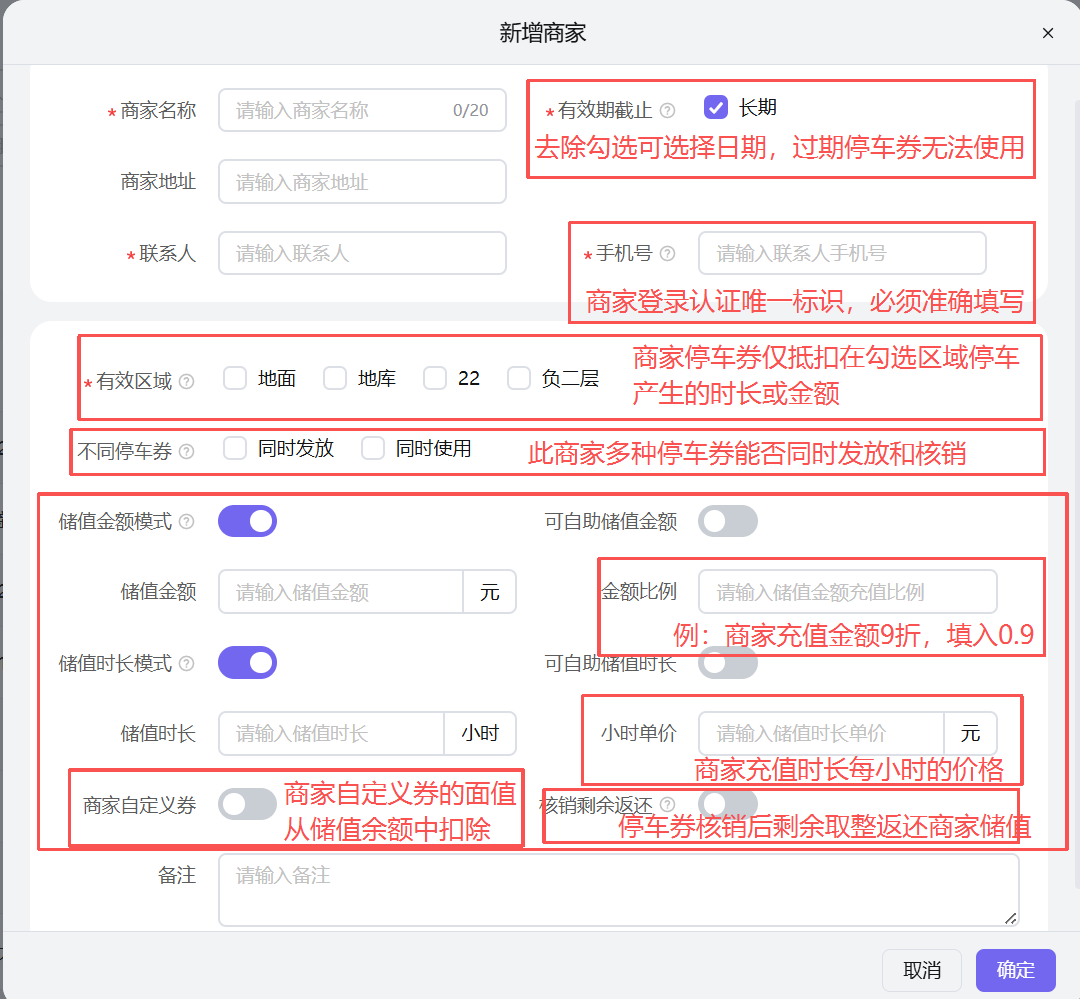Click the 确定 confirm button

pos(1015,970)
